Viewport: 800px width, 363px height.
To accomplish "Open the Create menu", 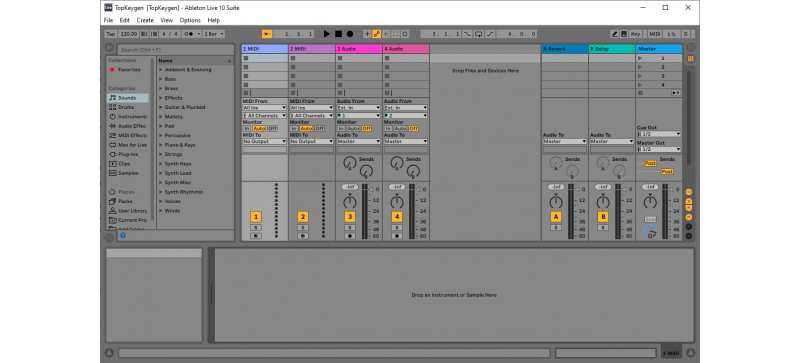I will pos(145,20).
